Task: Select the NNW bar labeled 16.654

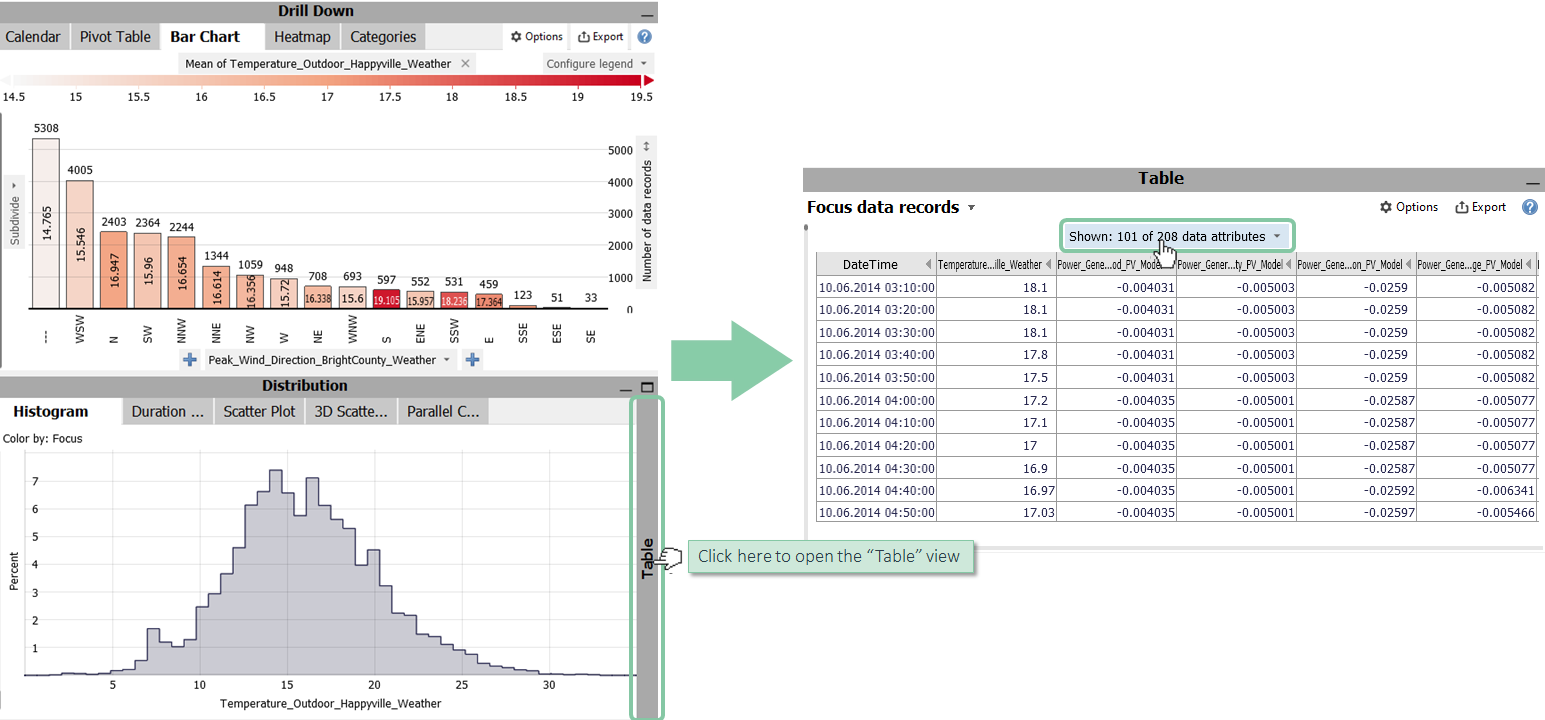Action: pyautogui.click(x=182, y=273)
